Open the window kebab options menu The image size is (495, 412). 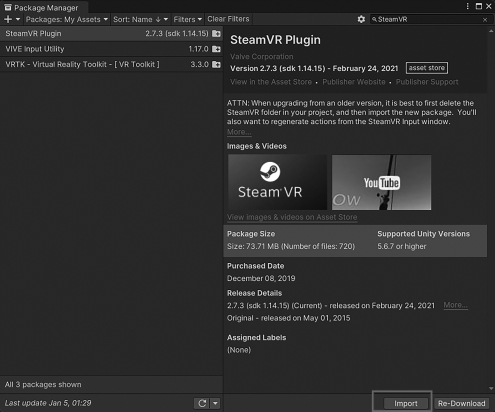click(467, 6)
